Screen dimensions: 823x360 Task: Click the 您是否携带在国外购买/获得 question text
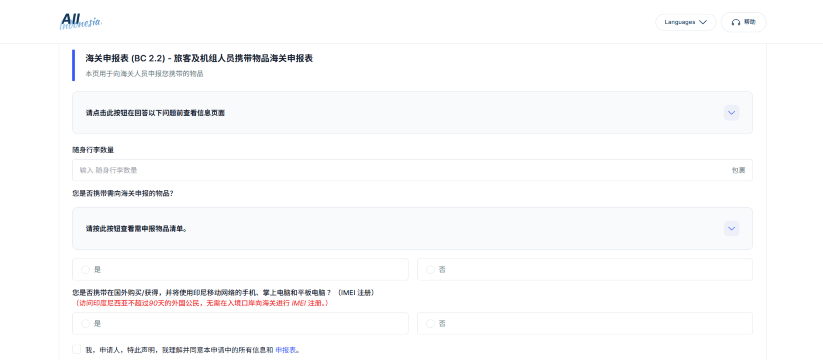click(223, 292)
